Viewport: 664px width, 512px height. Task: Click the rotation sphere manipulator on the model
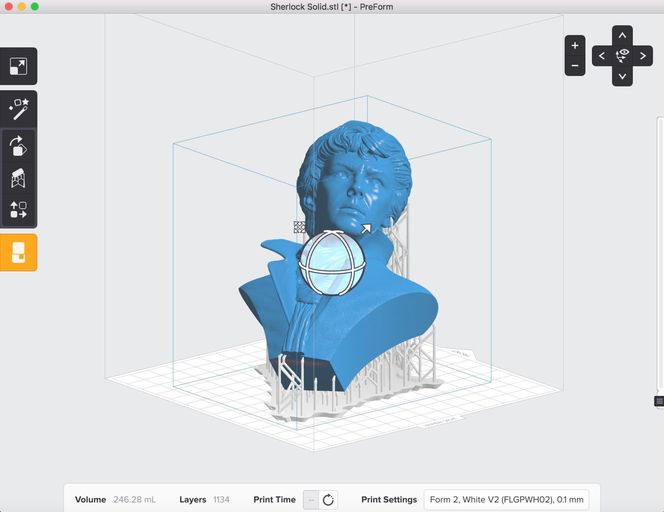[x=335, y=263]
